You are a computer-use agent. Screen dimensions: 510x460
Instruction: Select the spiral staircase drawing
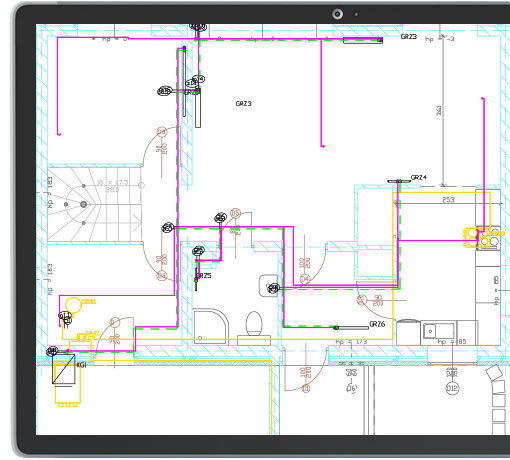tap(94, 204)
